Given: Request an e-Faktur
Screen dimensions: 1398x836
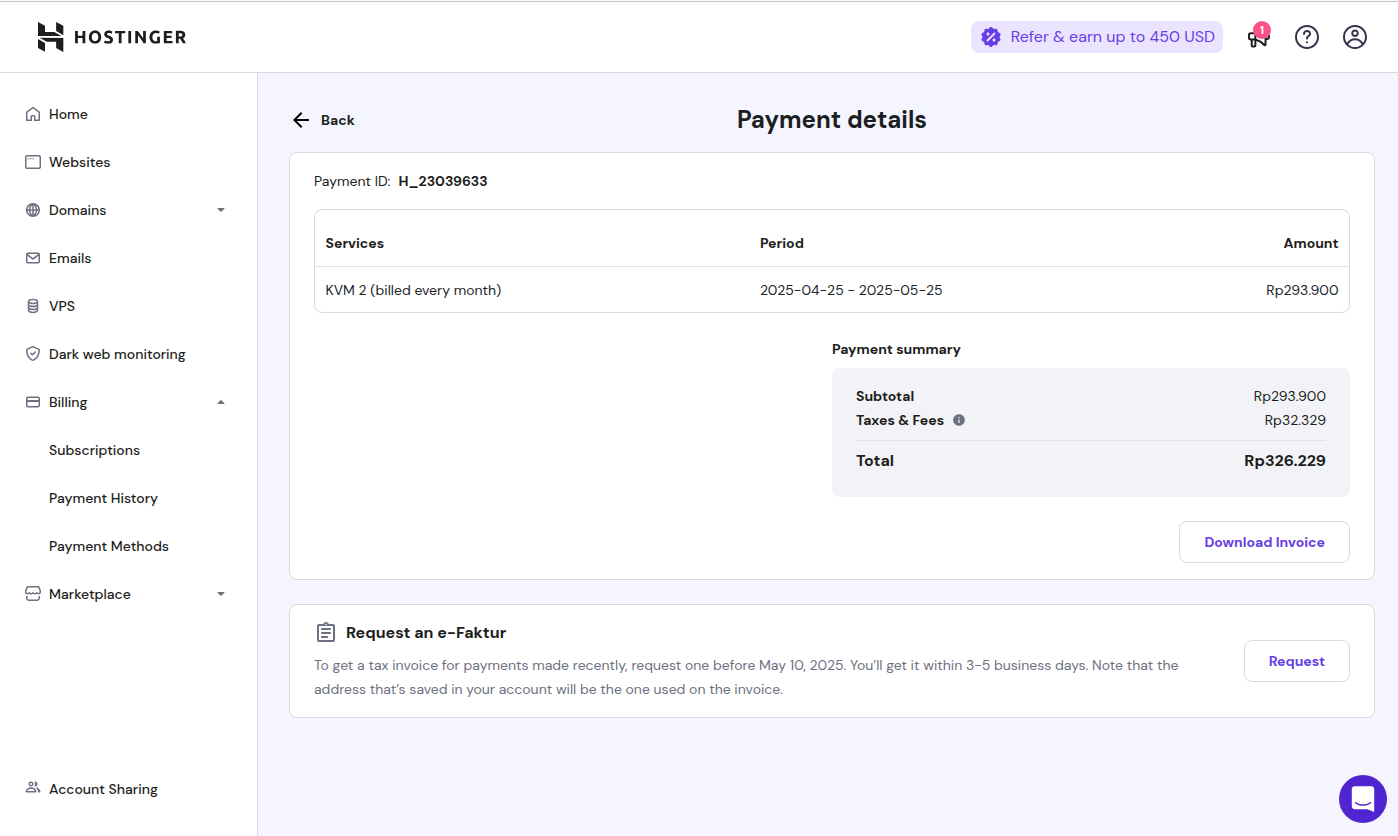Looking at the screenshot, I should point(1296,661).
